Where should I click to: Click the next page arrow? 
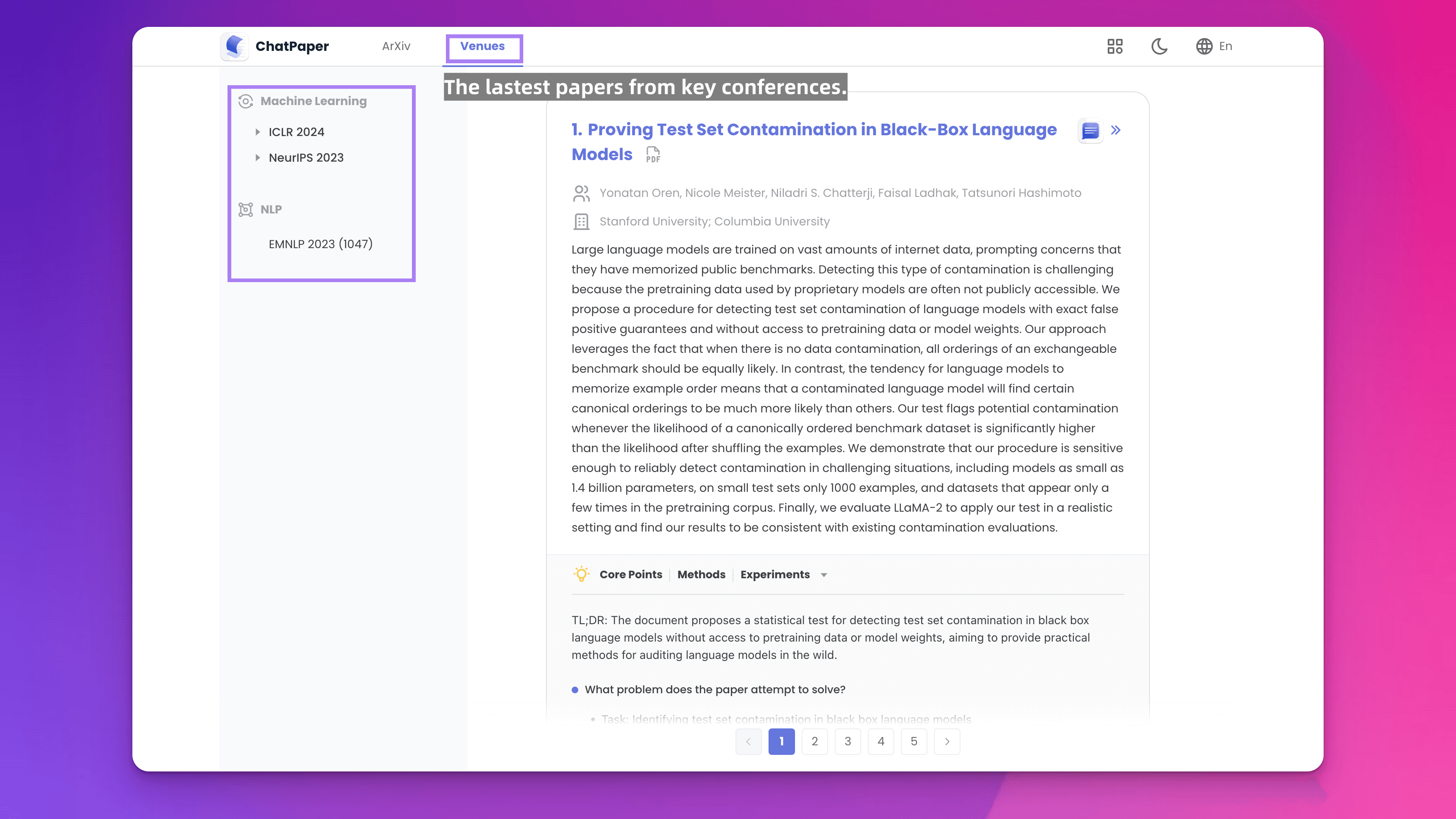click(947, 742)
